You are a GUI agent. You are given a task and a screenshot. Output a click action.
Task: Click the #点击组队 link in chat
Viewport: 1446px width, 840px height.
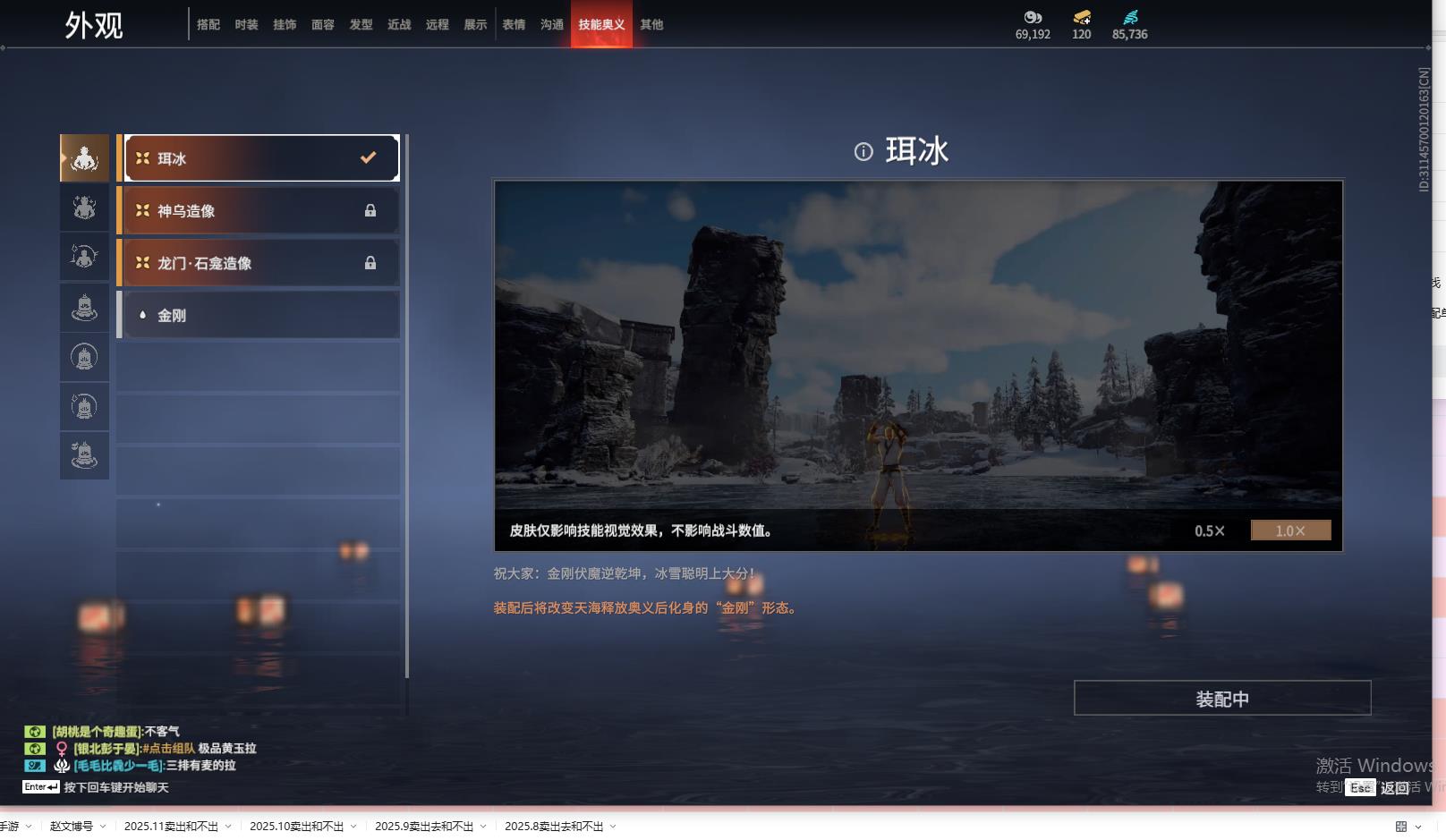167,749
